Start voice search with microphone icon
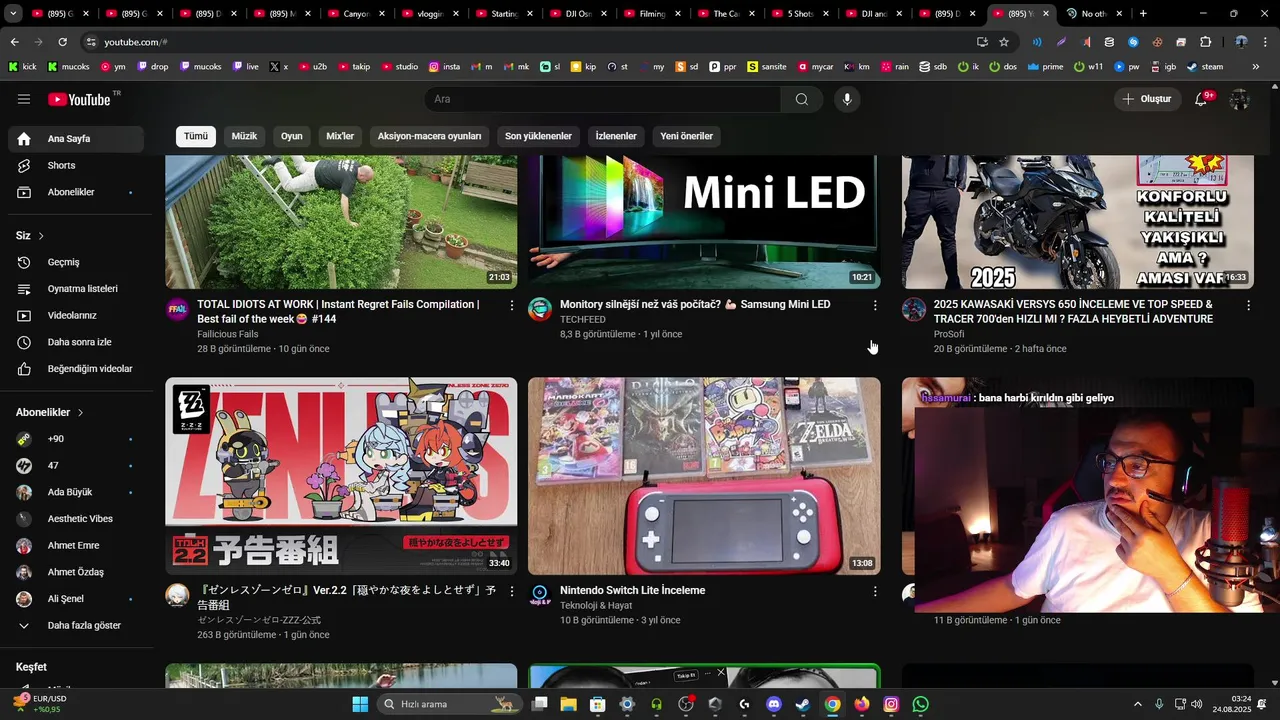Image resolution: width=1280 pixels, height=720 pixels. point(847,99)
